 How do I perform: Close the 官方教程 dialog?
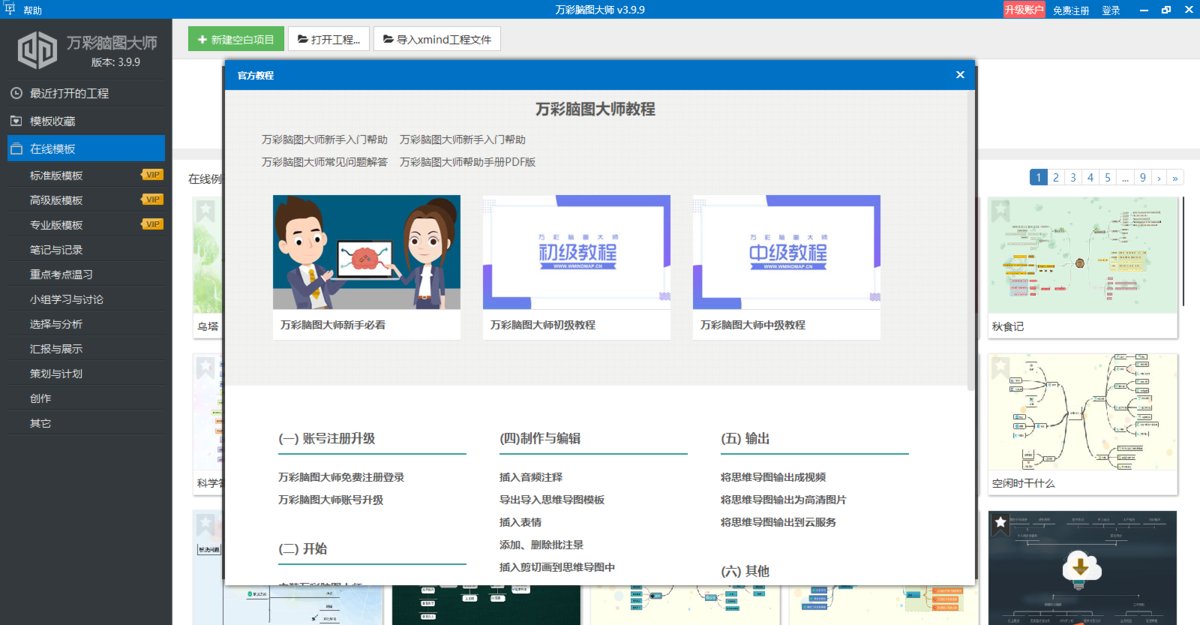(x=960, y=75)
